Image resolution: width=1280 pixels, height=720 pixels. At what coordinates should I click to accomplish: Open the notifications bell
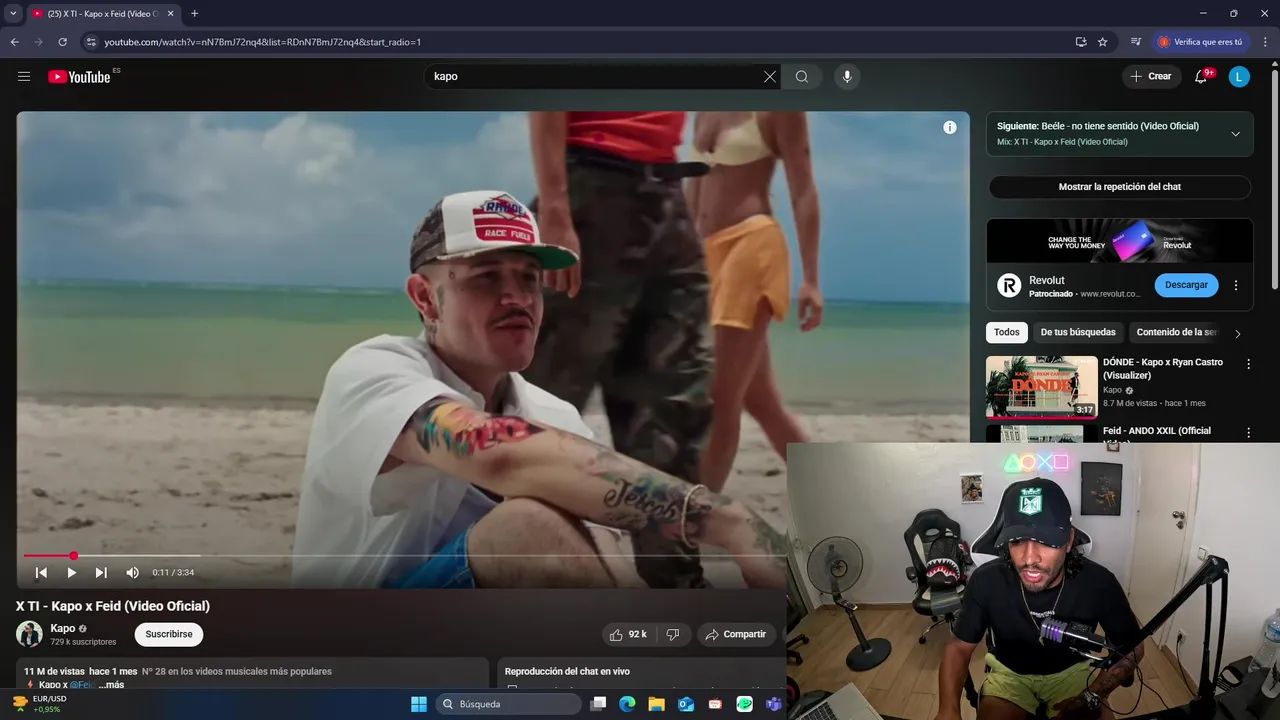tap(1202, 77)
